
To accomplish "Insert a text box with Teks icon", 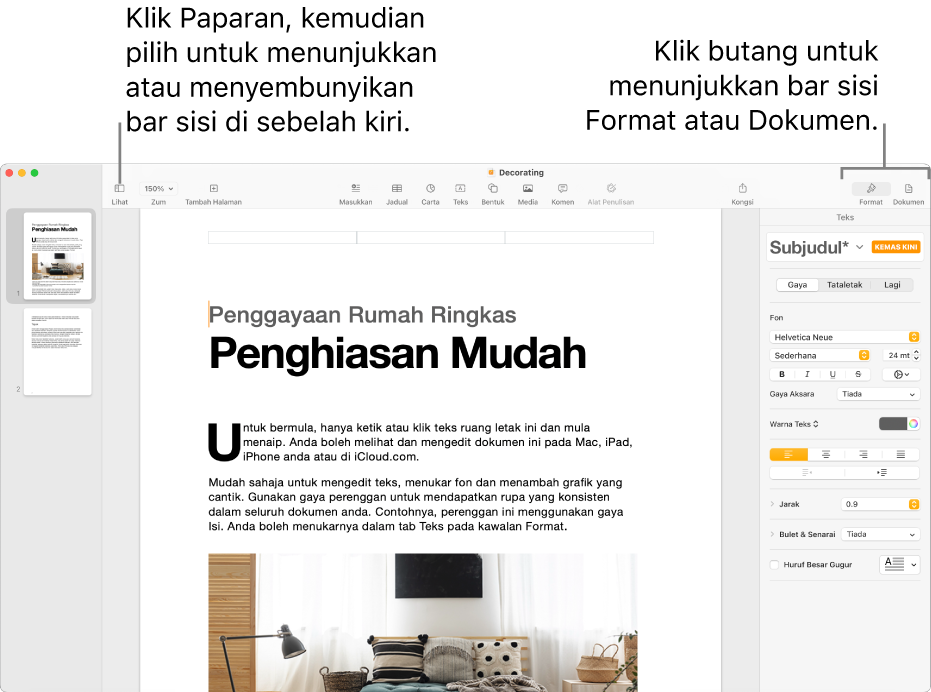I will point(460,188).
